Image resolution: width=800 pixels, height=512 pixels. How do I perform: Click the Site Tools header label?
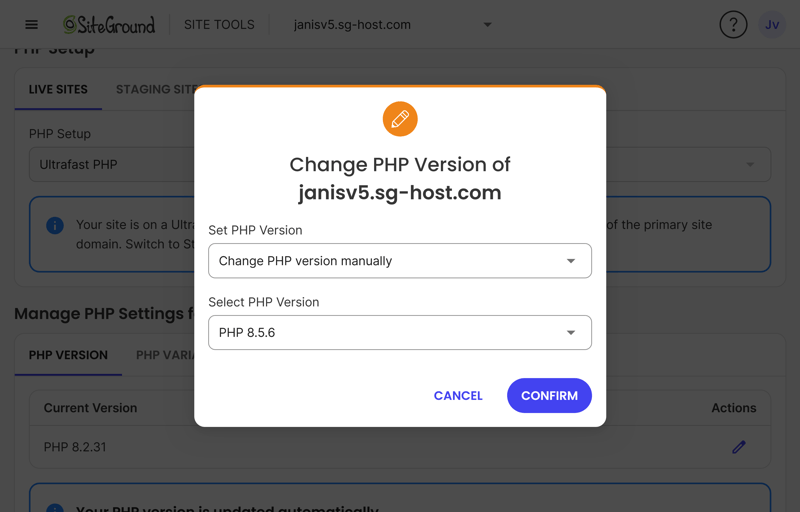click(x=219, y=24)
